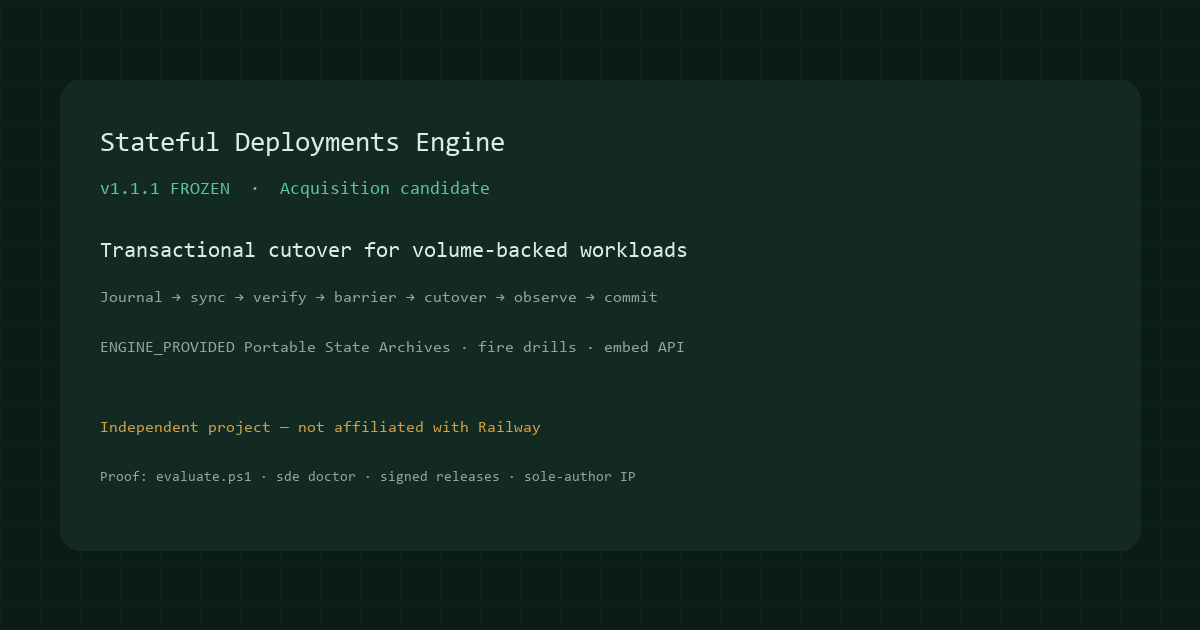Click the 'Independent project — not affiliated with Railway' notice
Screen dimensions: 1200x630
(x=320, y=427)
